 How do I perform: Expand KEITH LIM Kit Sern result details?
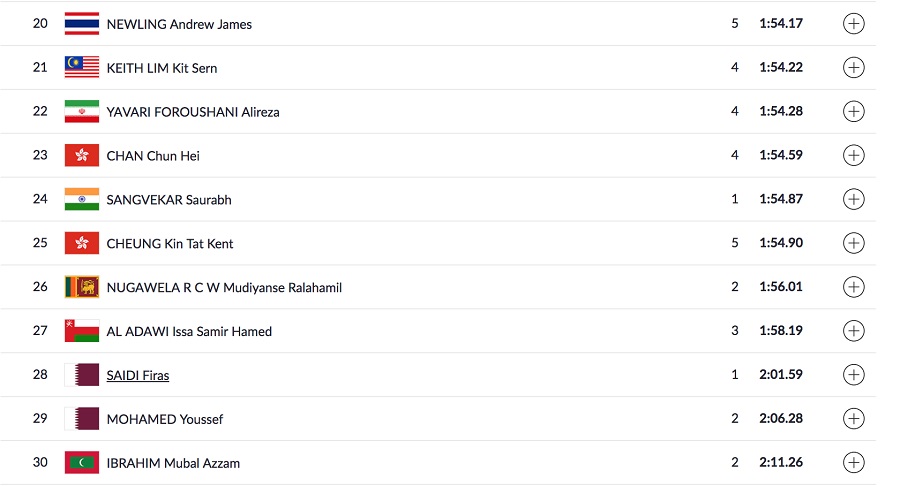click(x=854, y=68)
